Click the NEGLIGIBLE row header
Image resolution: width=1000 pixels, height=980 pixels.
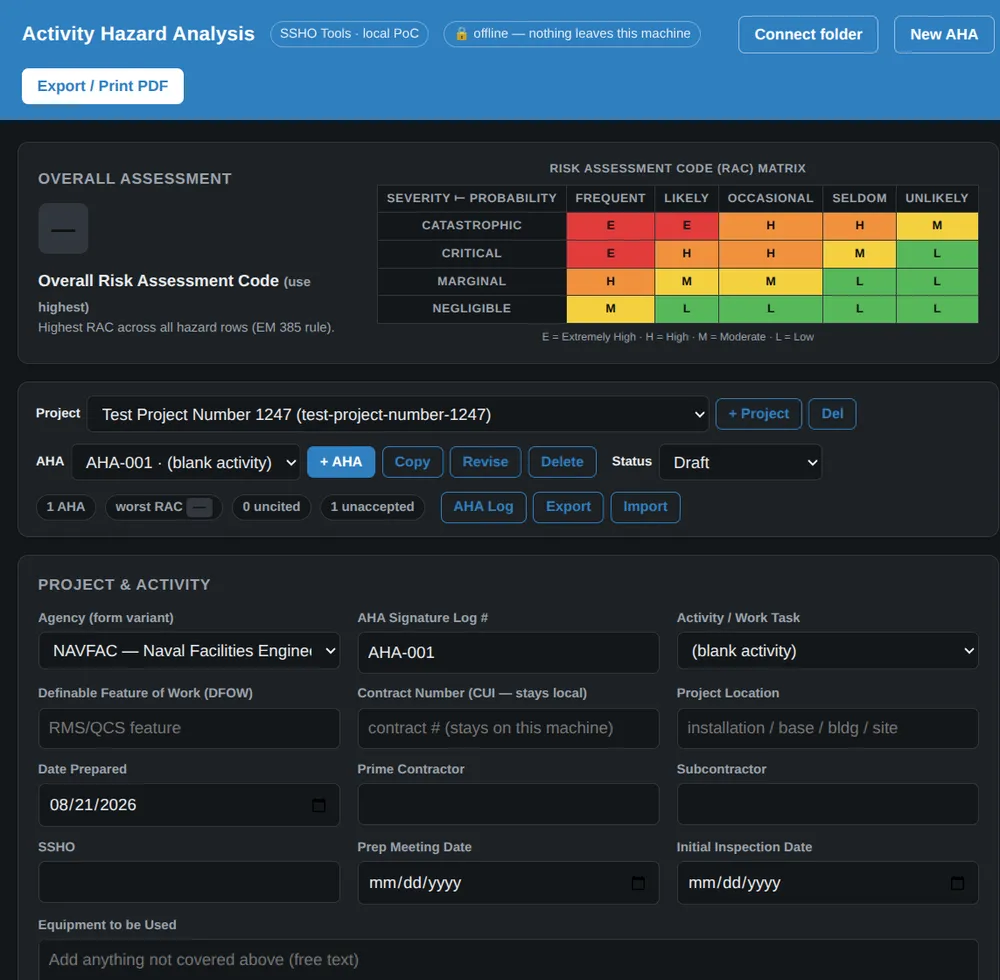click(x=472, y=309)
